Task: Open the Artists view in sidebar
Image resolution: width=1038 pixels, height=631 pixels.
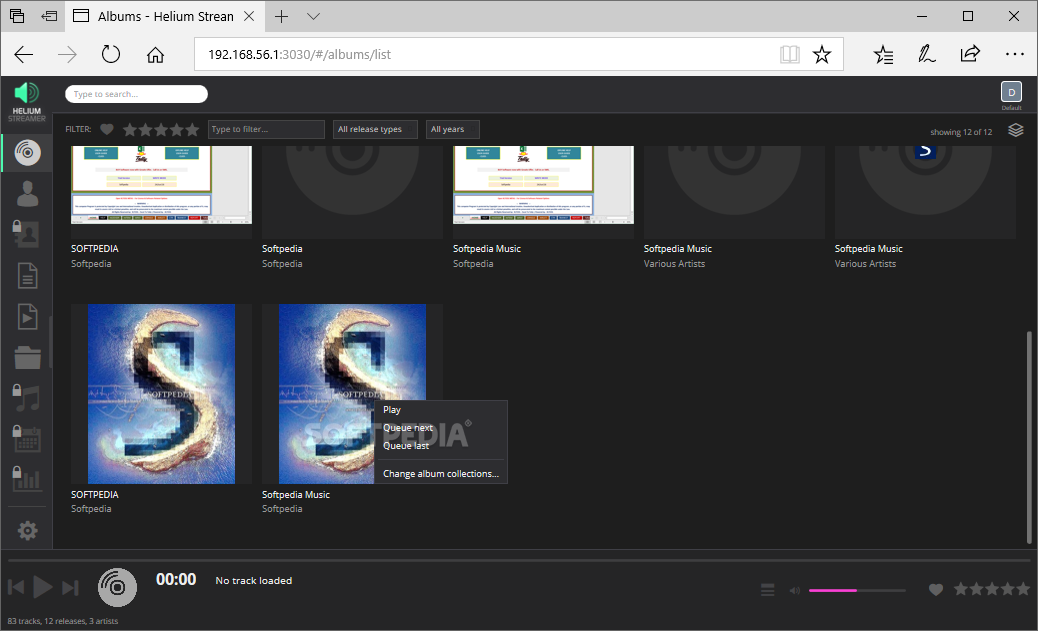Action: click(27, 193)
